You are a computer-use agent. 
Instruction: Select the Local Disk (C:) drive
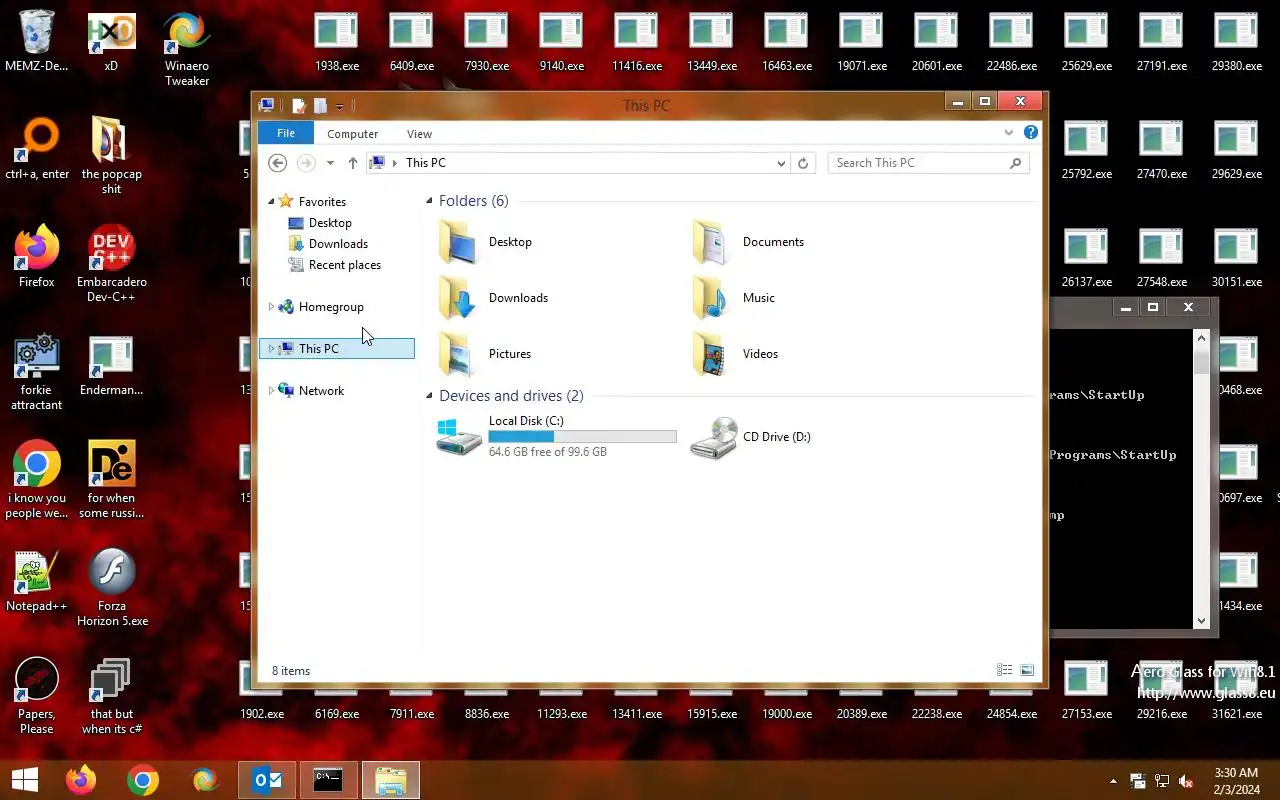point(557,436)
